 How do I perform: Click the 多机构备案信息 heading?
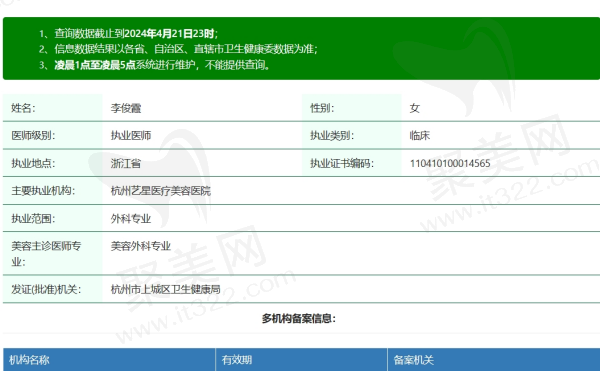(x=299, y=318)
